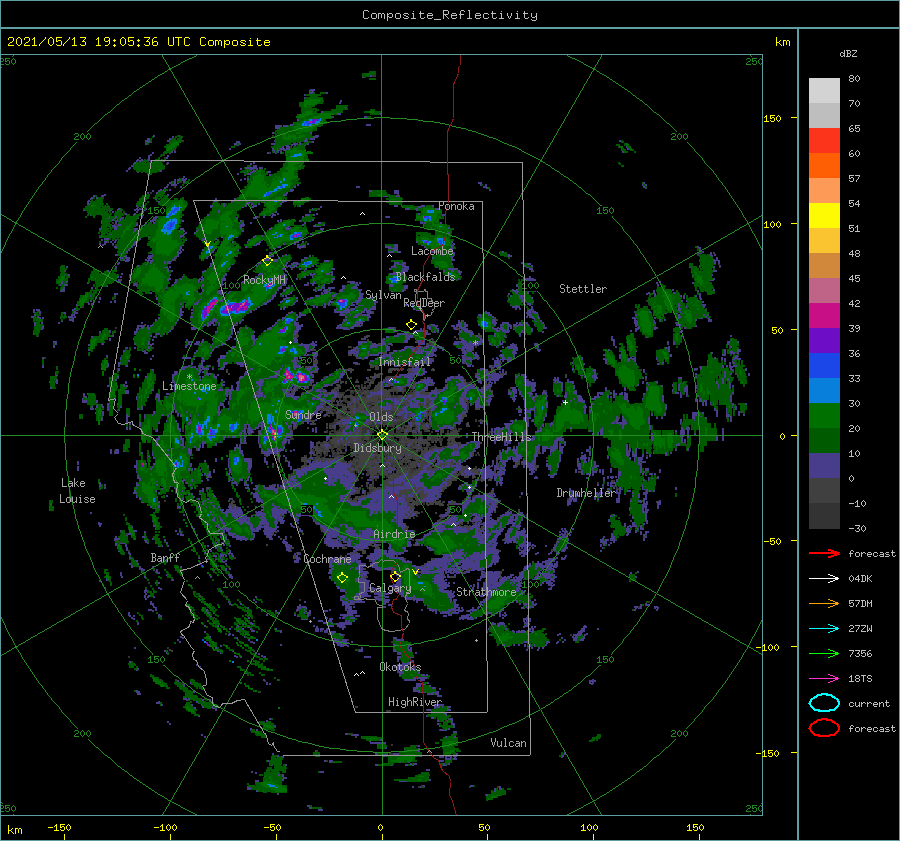Click the yellow diamond marker above RockyMH

pyautogui.click(x=267, y=261)
